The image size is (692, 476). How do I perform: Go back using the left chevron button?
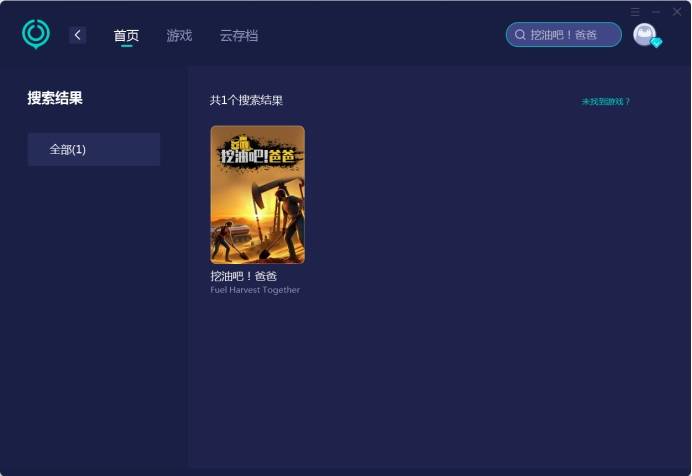pyautogui.click(x=78, y=35)
